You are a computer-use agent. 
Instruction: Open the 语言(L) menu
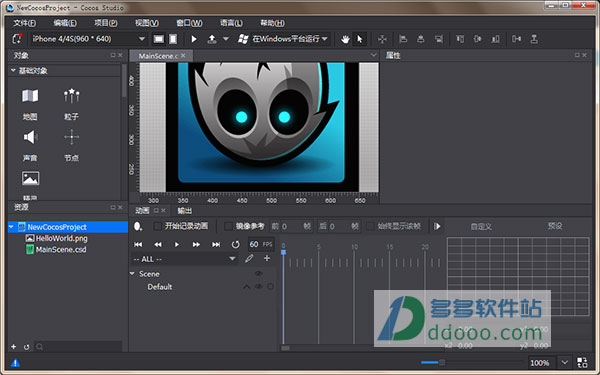(x=232, y=23)
